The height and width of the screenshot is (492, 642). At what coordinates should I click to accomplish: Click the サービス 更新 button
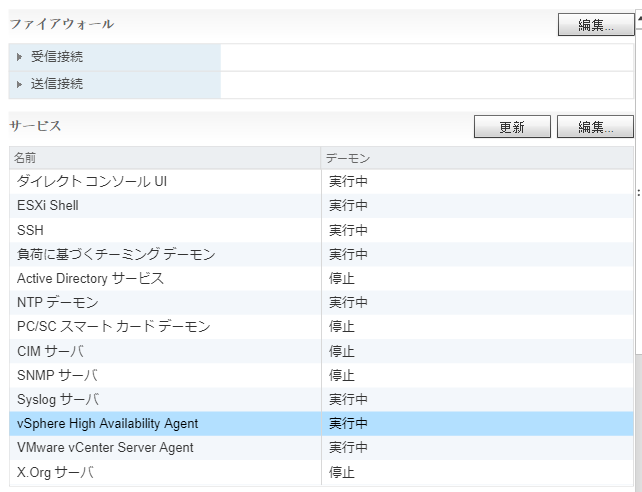512,126
